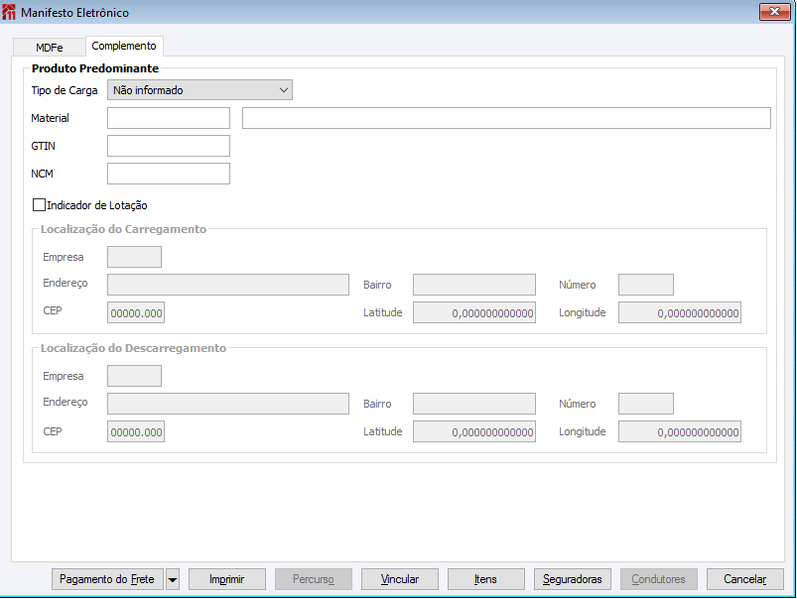
Task: Click the Localização do Descarregamento group label
Action: tap(133, 348)
